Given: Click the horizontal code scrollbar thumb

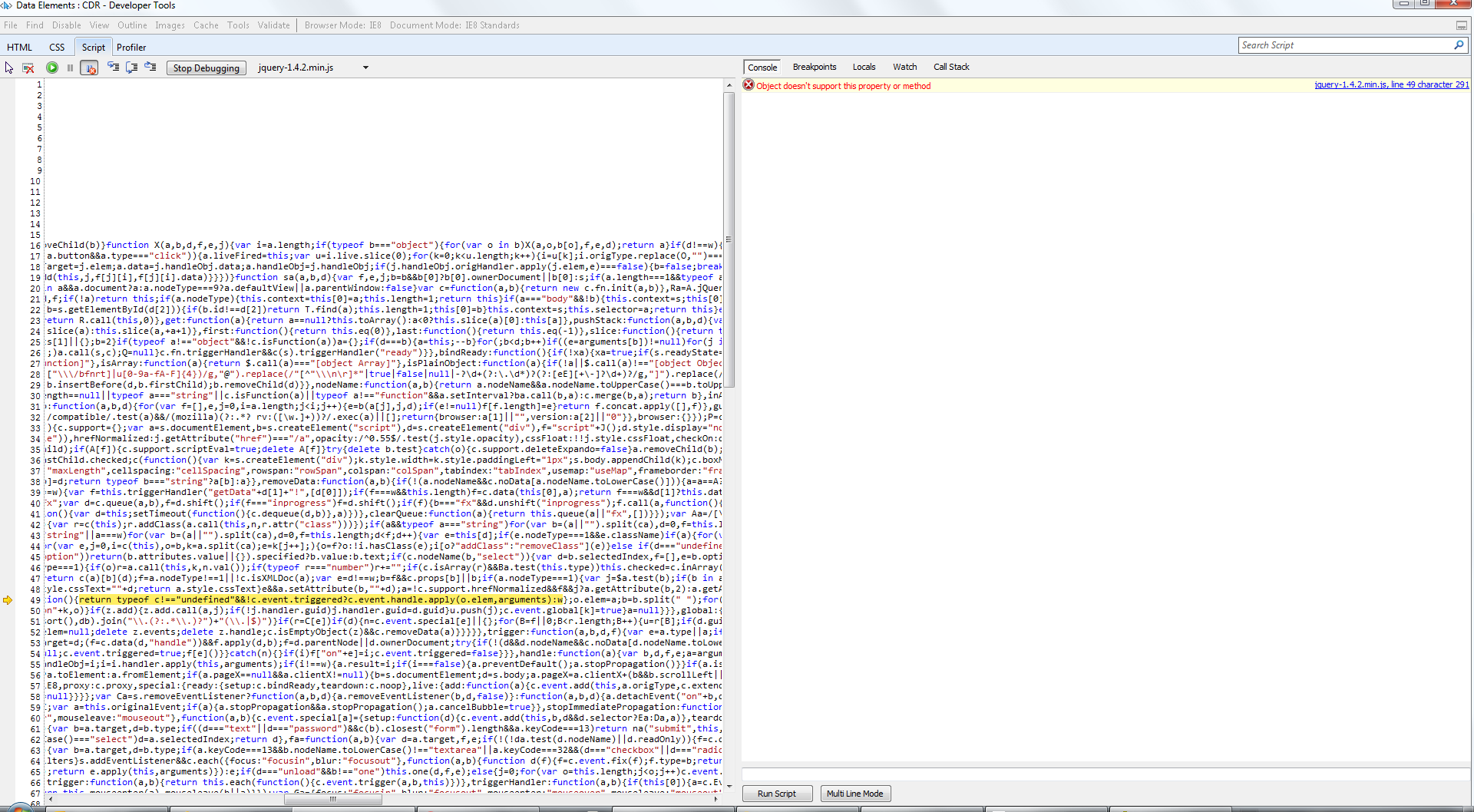Looking at the screenshot, I should [x=333, y=799].
